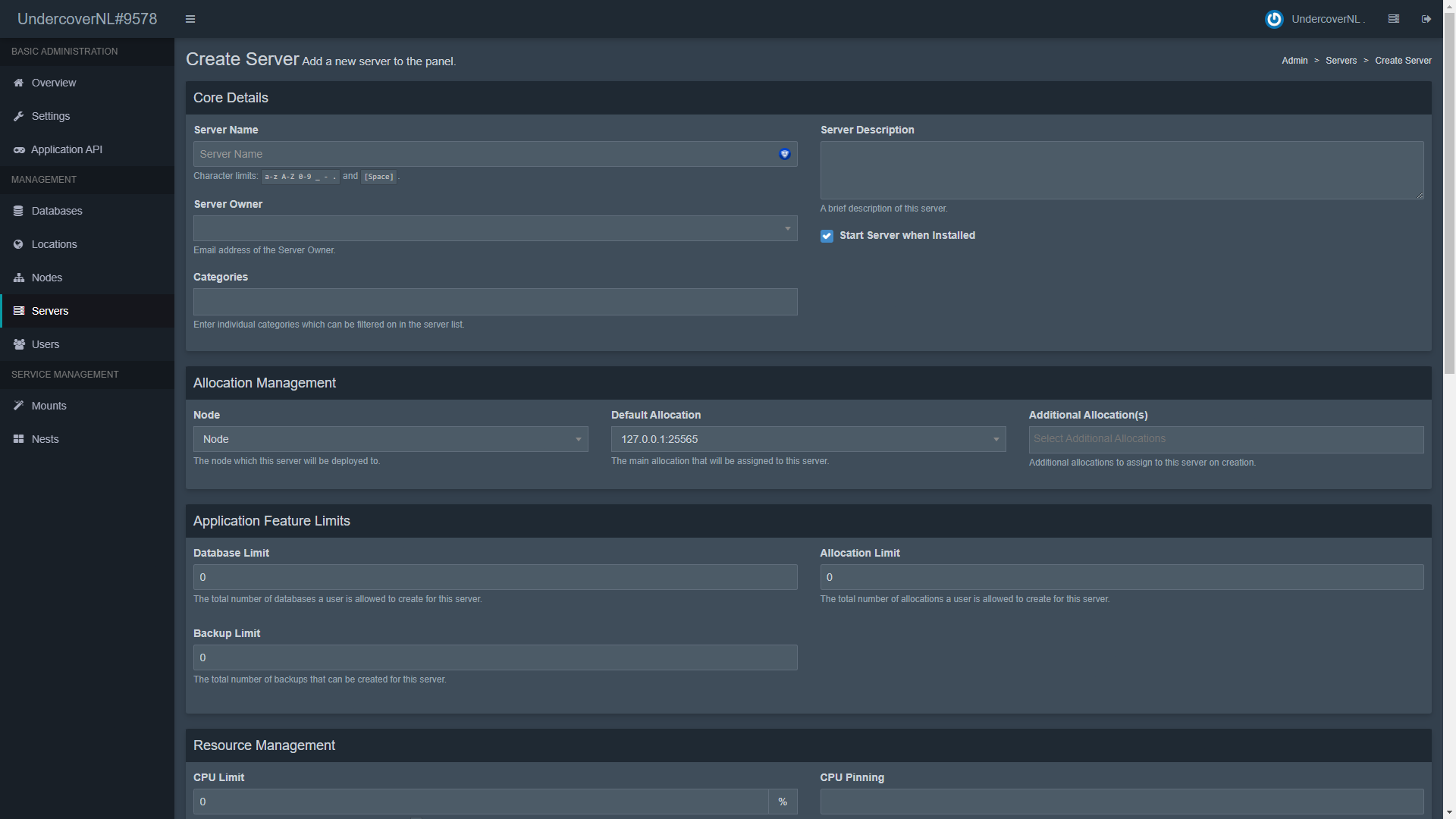The width and height of the screenshot is (1456, 819).
Task: Click the hamburger sidebar toggle icon
Action: (x=190, y=19)
